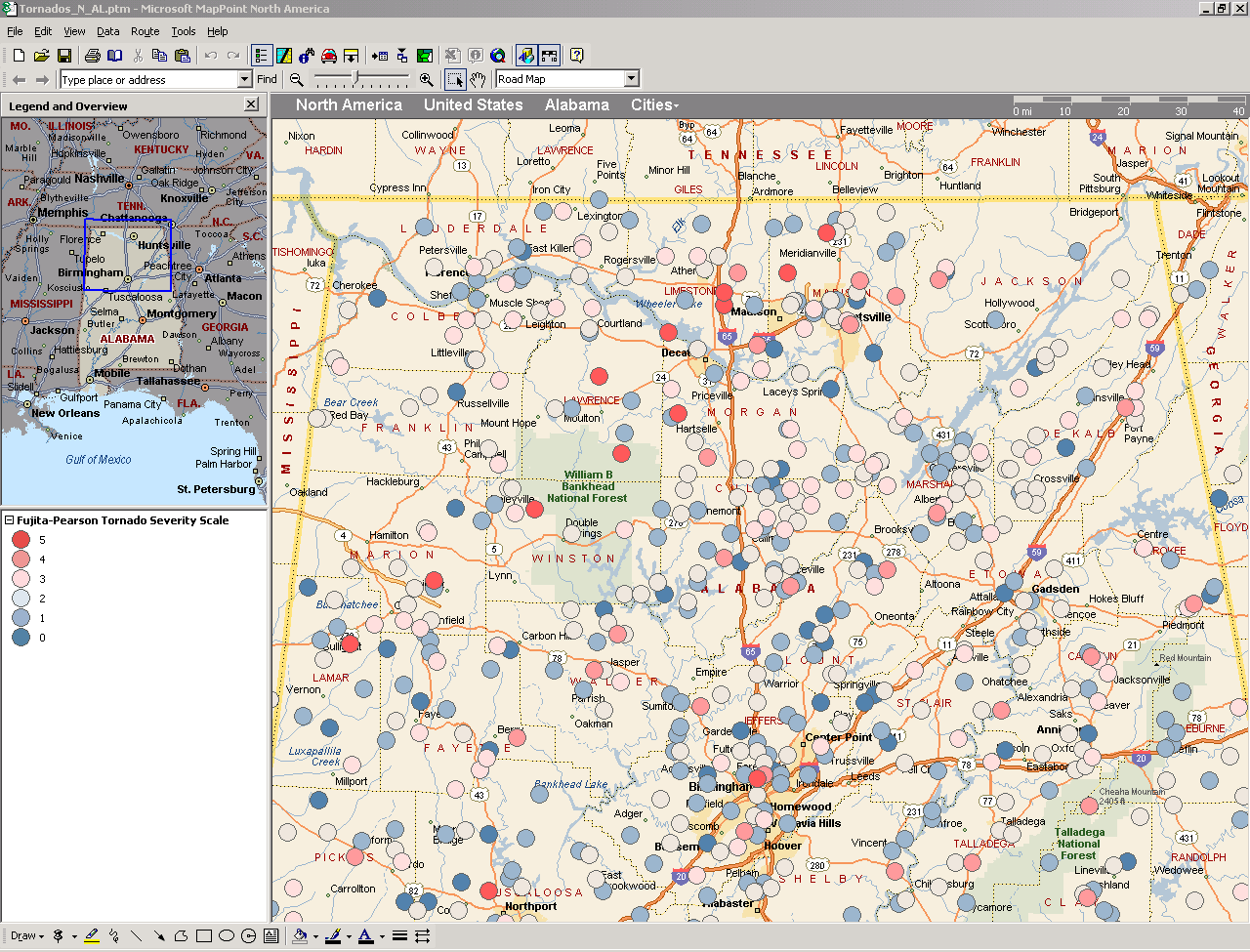Click the Find button
Screen dimensions: 1250x952
pyautogui.click(x=267, y=79)
